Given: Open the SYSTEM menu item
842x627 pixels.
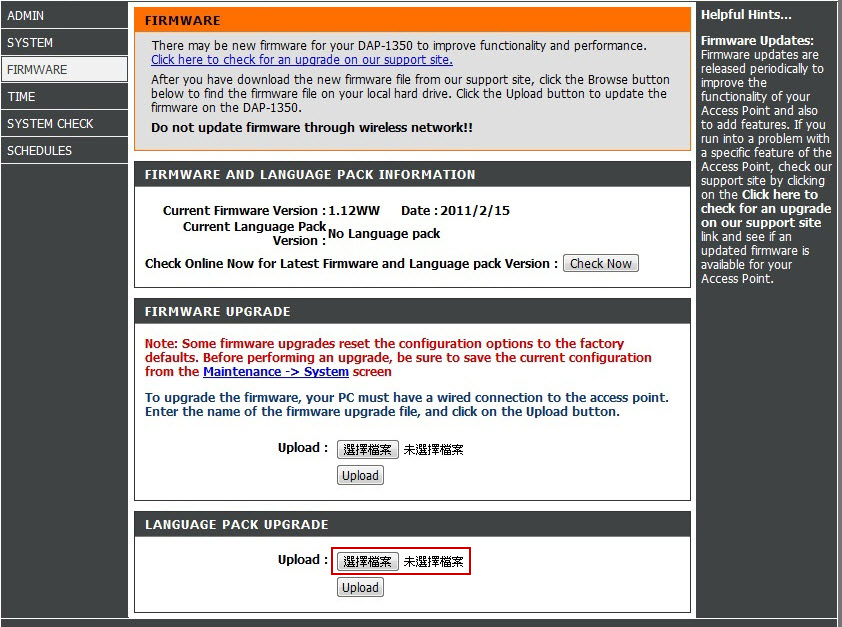Looking at the screenshot, I should 64,42.
